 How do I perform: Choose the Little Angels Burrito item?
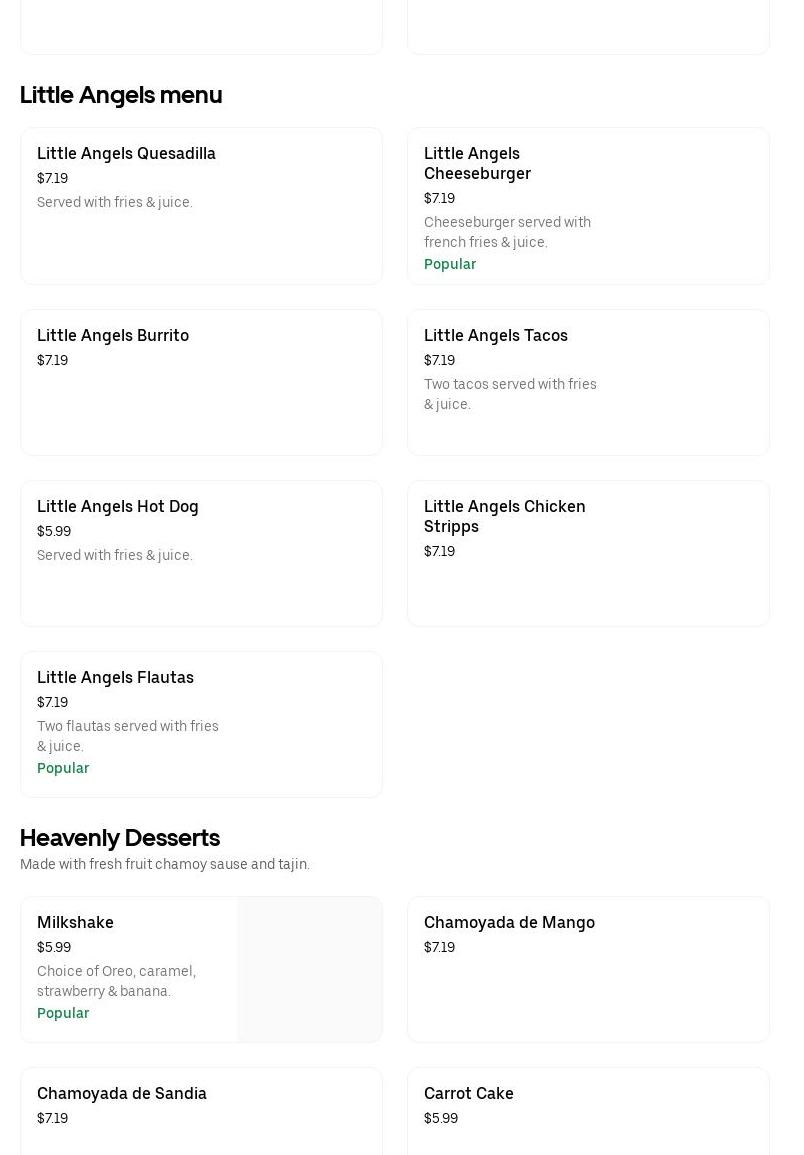(x=113, y=336)
